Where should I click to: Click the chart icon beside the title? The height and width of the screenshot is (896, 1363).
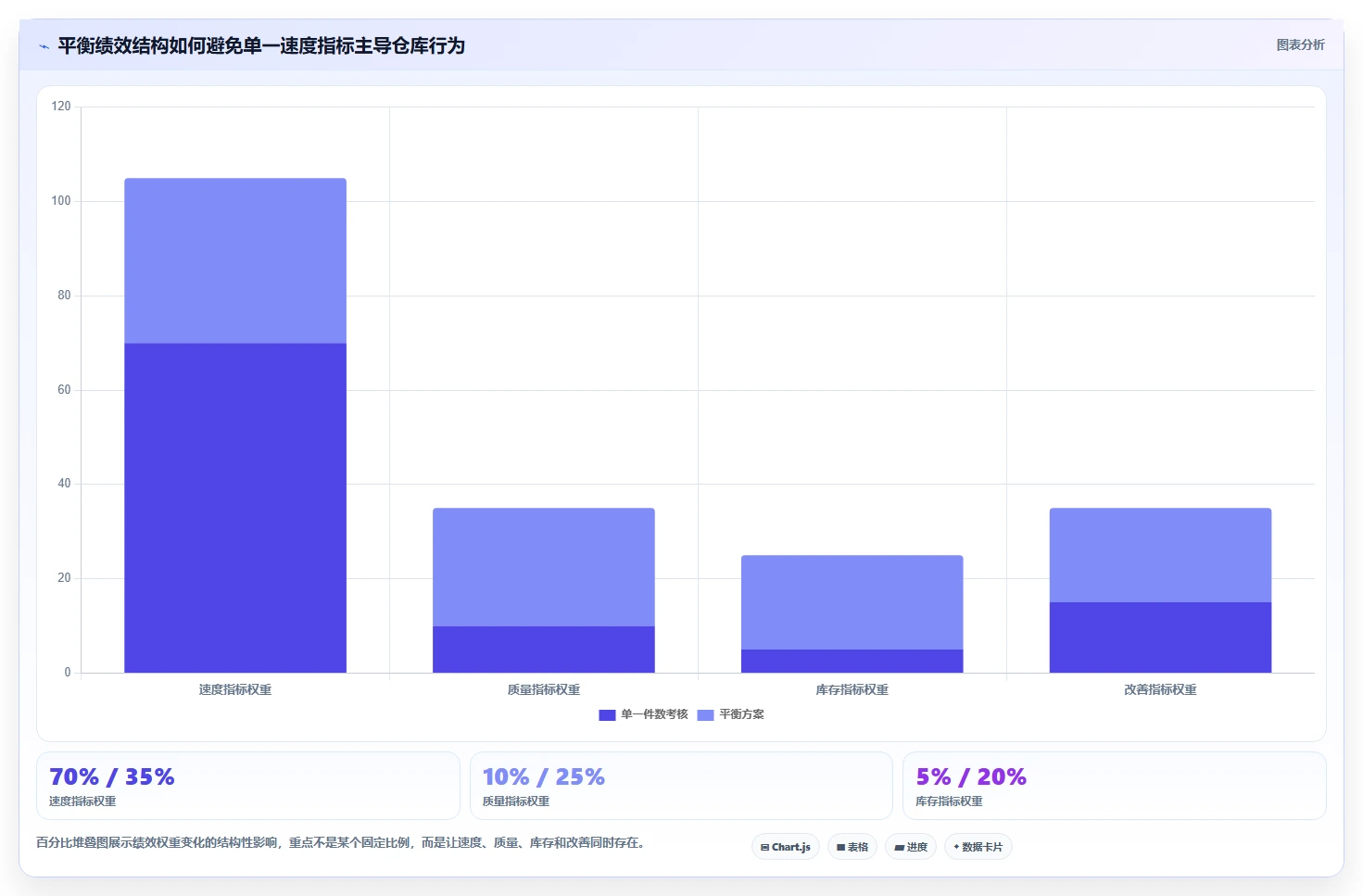44,46
